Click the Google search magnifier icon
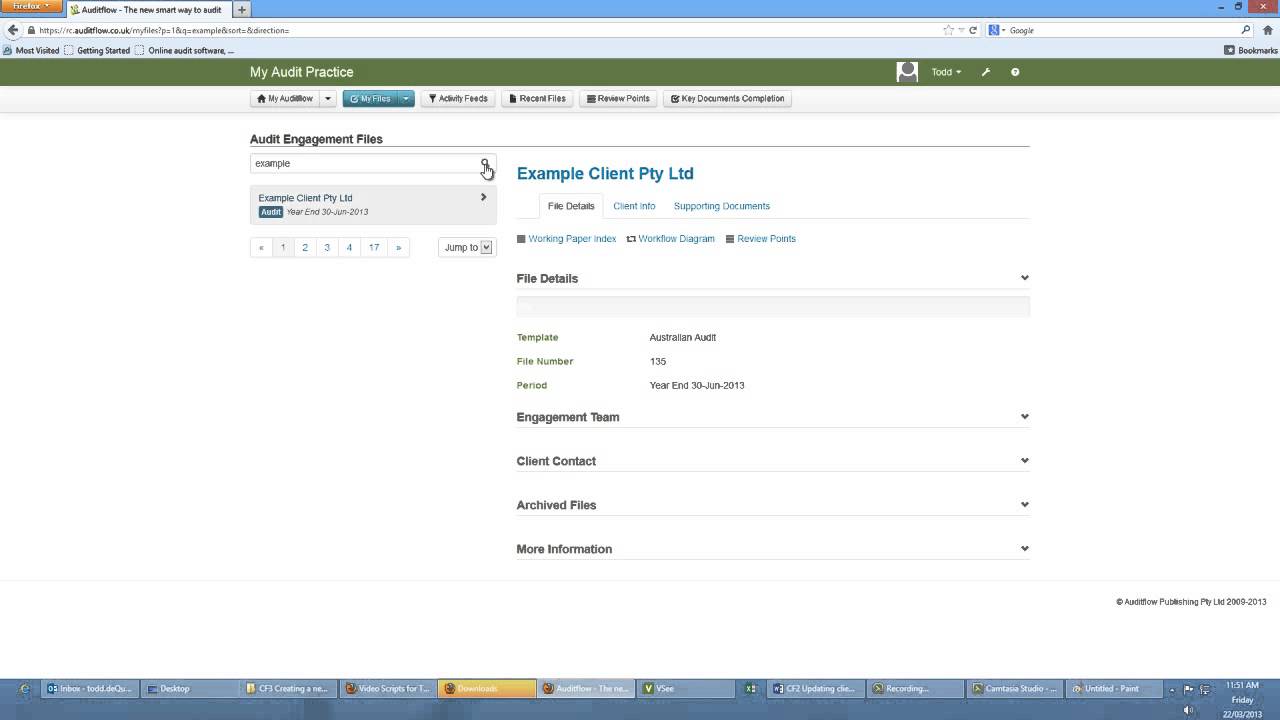 pyautogui.click(x=1246, y=30)
